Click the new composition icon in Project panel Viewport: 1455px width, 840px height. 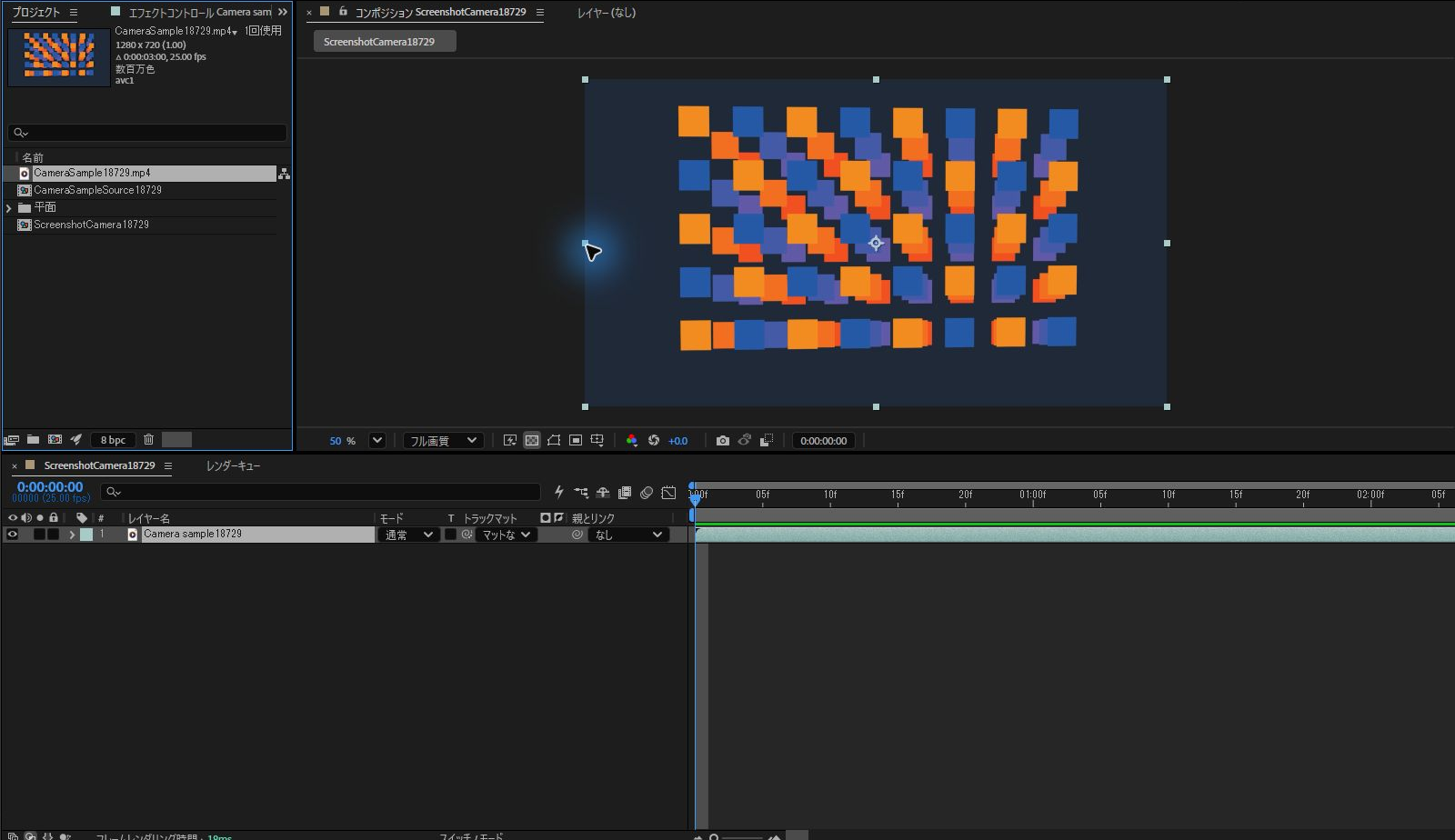(x=55, y=439)
